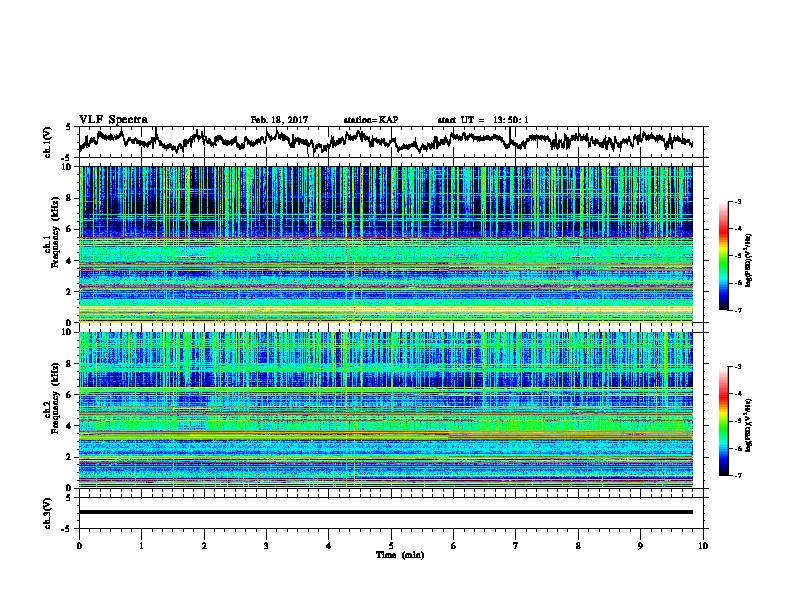Click the ch.3(V) axis label
This screenshot has width=792, height=612.
(48, 513)
